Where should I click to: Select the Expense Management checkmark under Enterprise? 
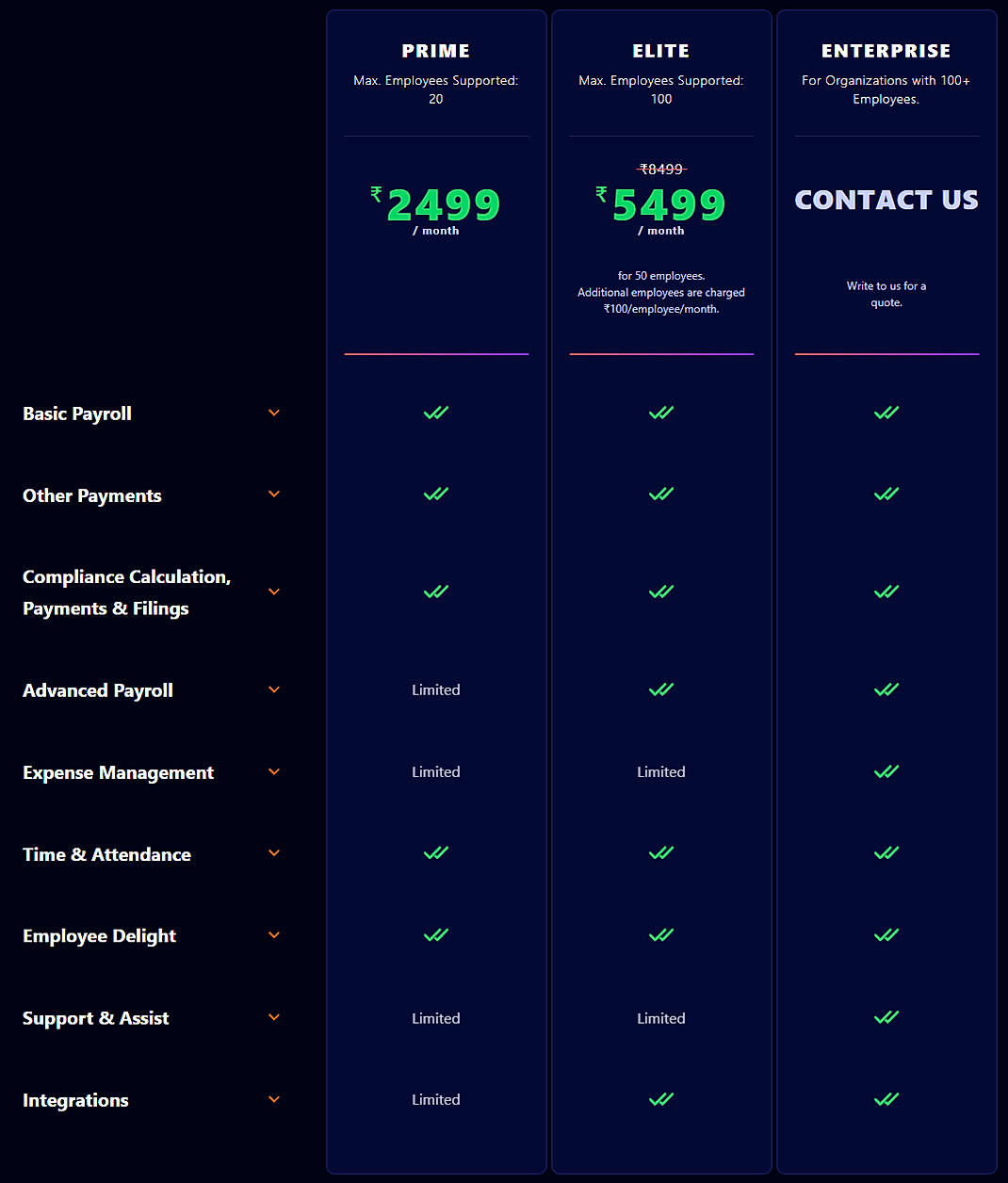886,771
